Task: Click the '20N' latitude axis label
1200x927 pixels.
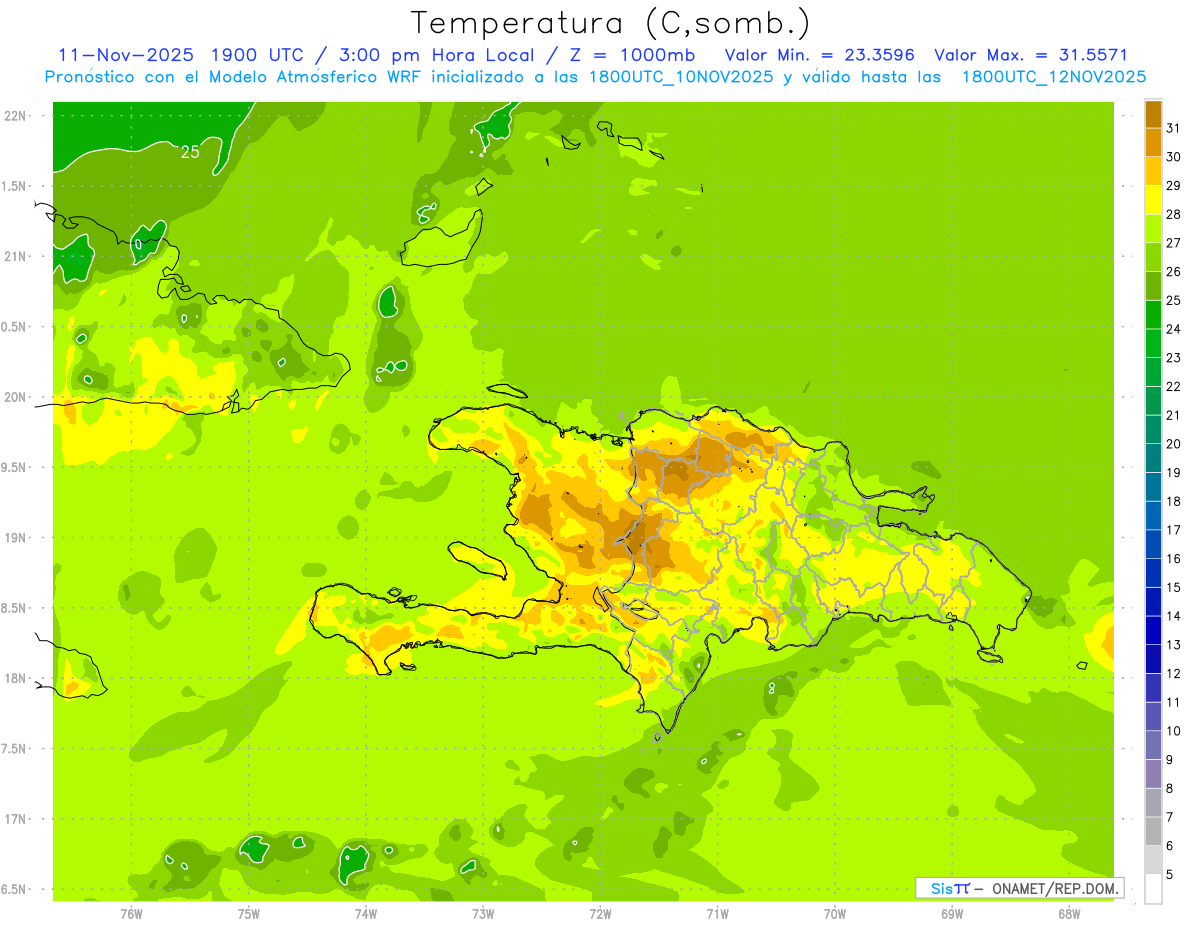Action: [x=14, y=397]
